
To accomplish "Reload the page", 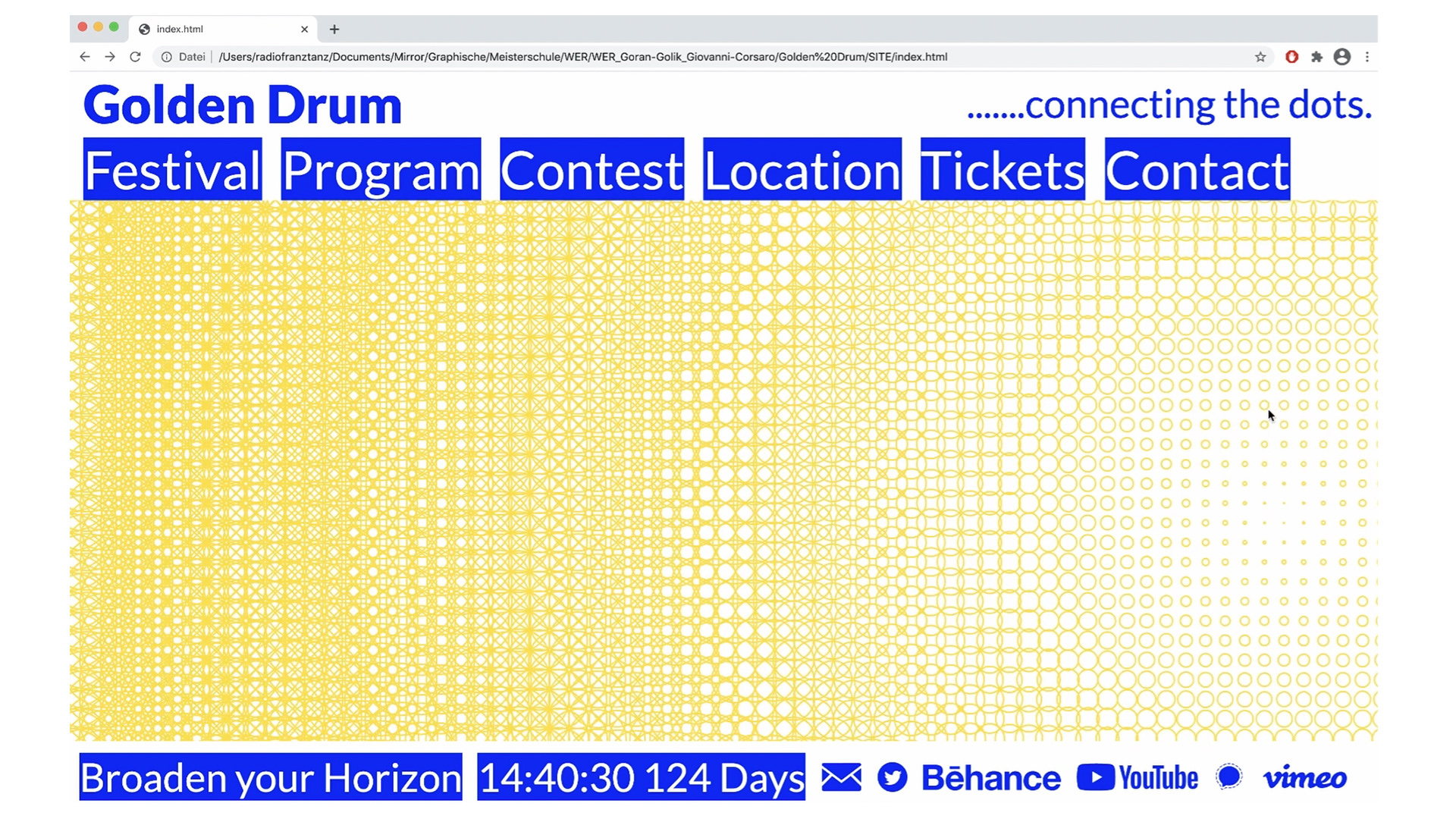I will pos(135,57).
